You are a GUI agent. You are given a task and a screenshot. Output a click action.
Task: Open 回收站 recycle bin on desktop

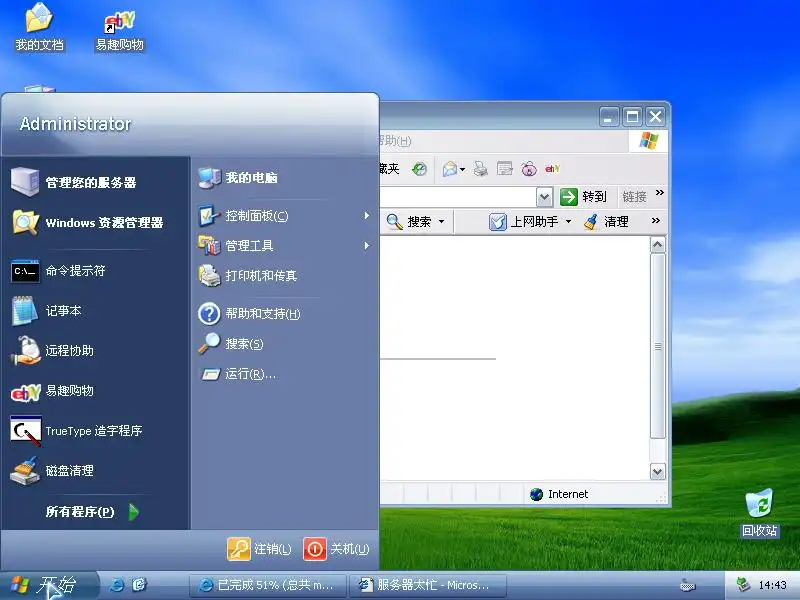[759, 513]
